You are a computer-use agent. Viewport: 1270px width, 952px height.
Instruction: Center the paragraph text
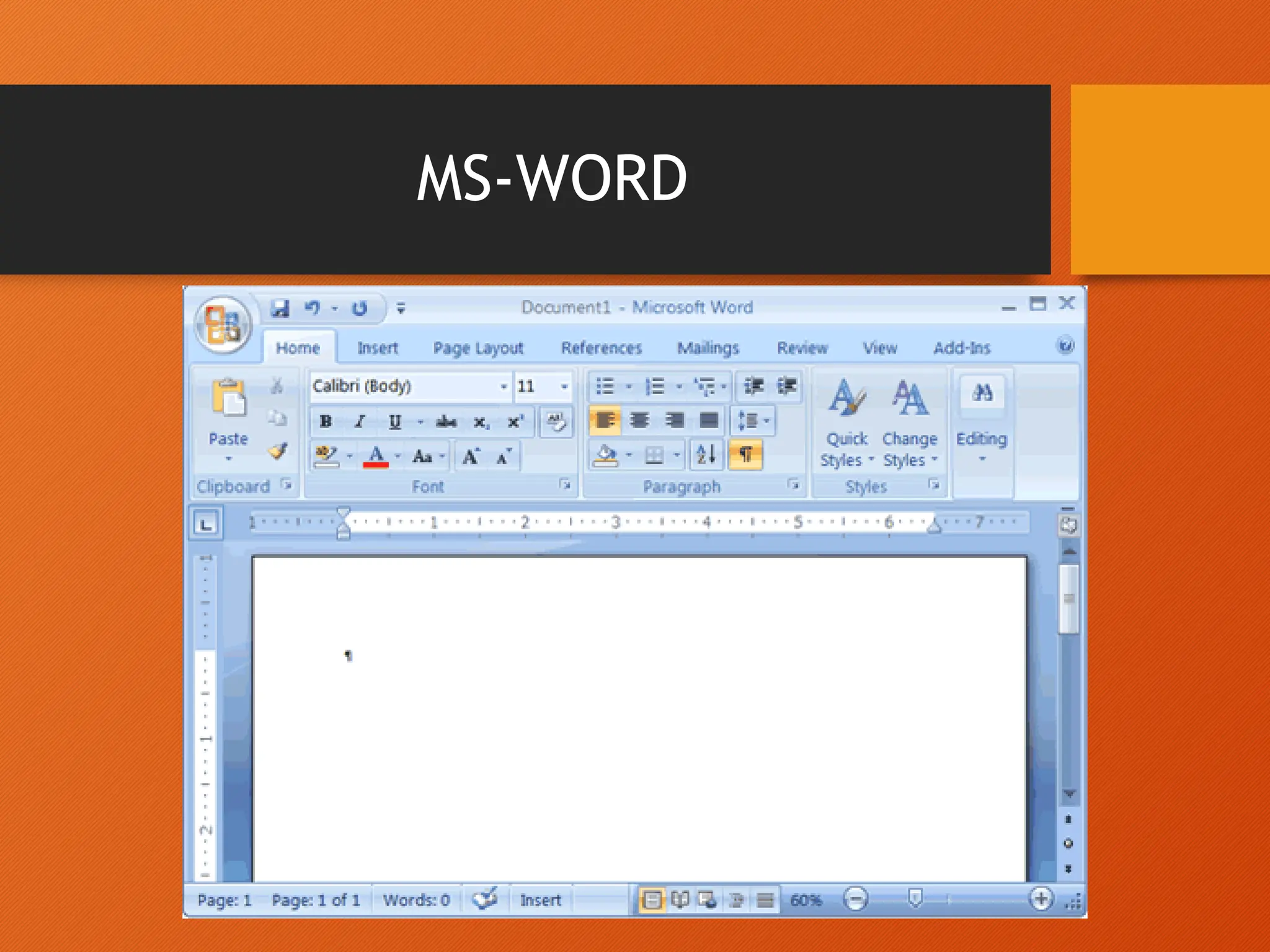[x=639, y=421]
